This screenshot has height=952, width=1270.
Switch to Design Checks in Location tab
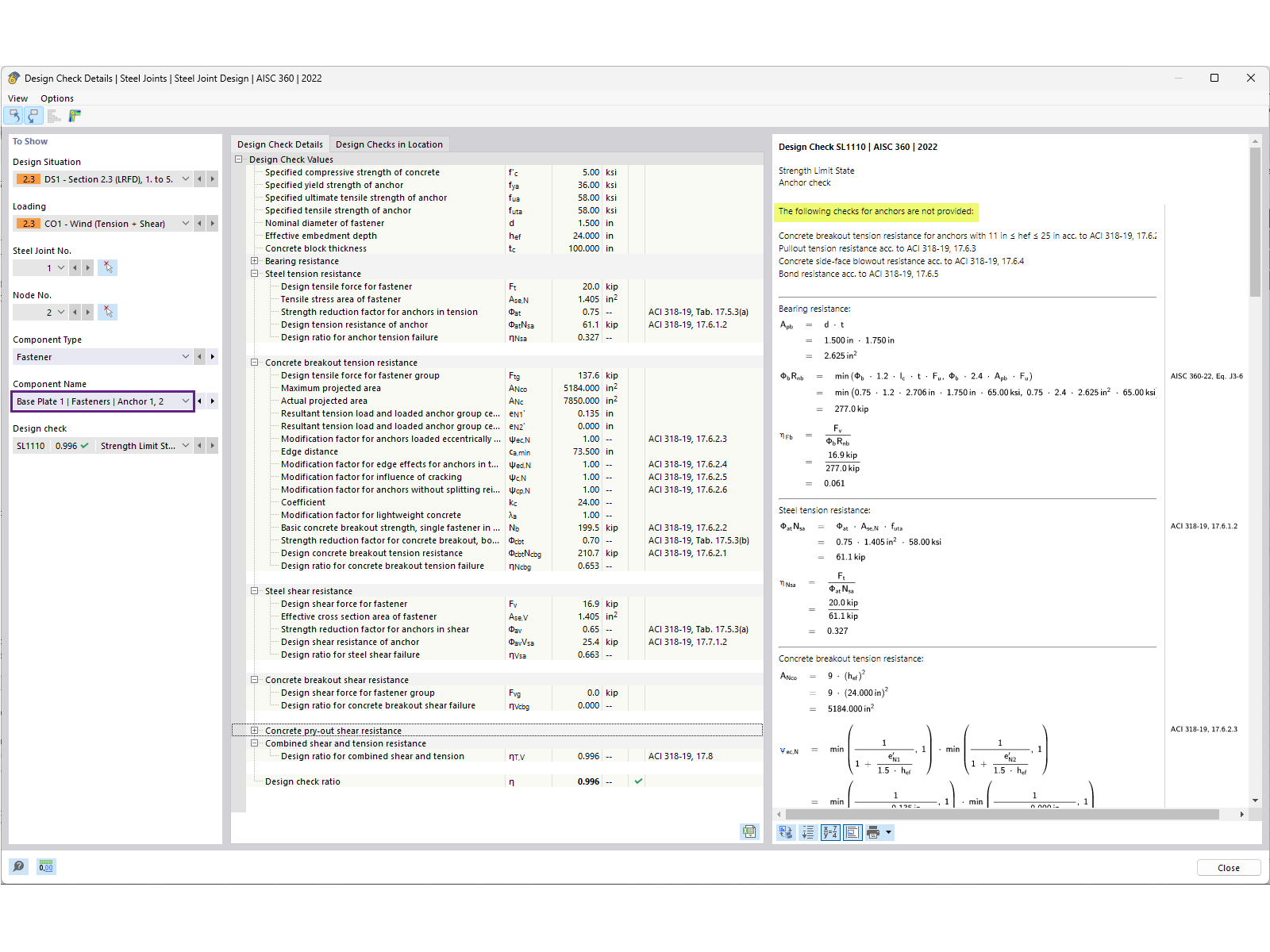(390, 144)
